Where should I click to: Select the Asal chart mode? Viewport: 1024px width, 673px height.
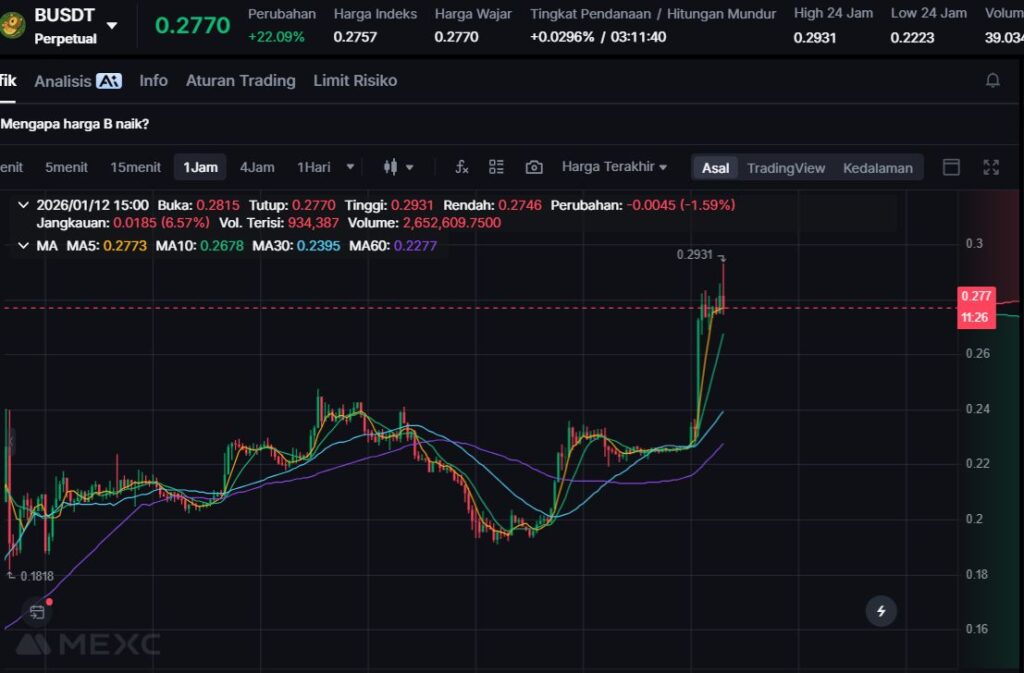(x=715, y=168)
